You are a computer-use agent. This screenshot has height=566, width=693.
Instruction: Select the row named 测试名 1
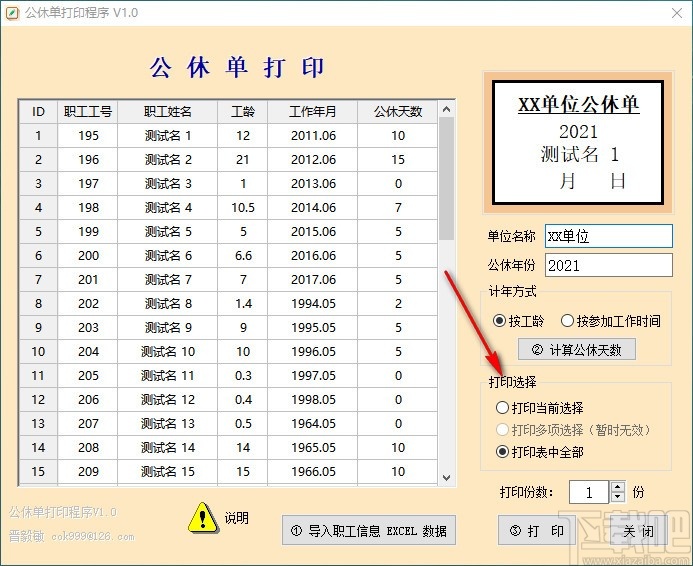click(x=228, y=135)
